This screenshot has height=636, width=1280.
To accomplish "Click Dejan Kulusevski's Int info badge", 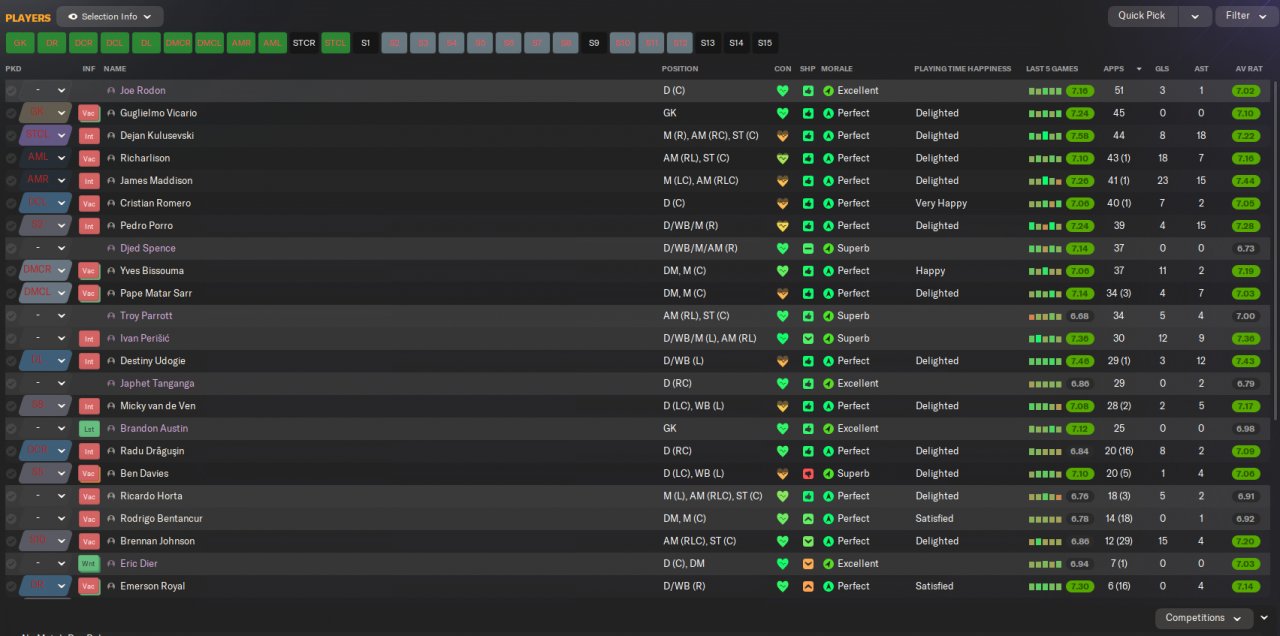I will pyautogui.click(x=89, y=136).
